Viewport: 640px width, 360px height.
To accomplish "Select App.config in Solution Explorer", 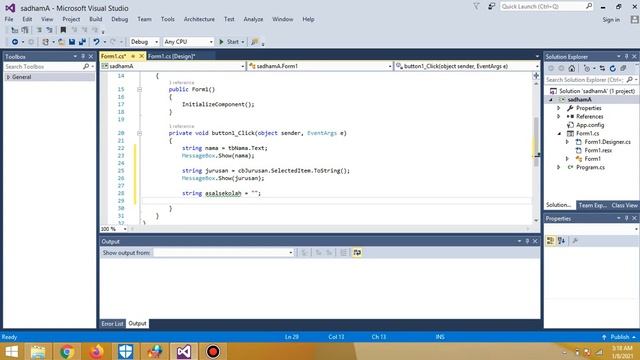I will coord(590,125).
